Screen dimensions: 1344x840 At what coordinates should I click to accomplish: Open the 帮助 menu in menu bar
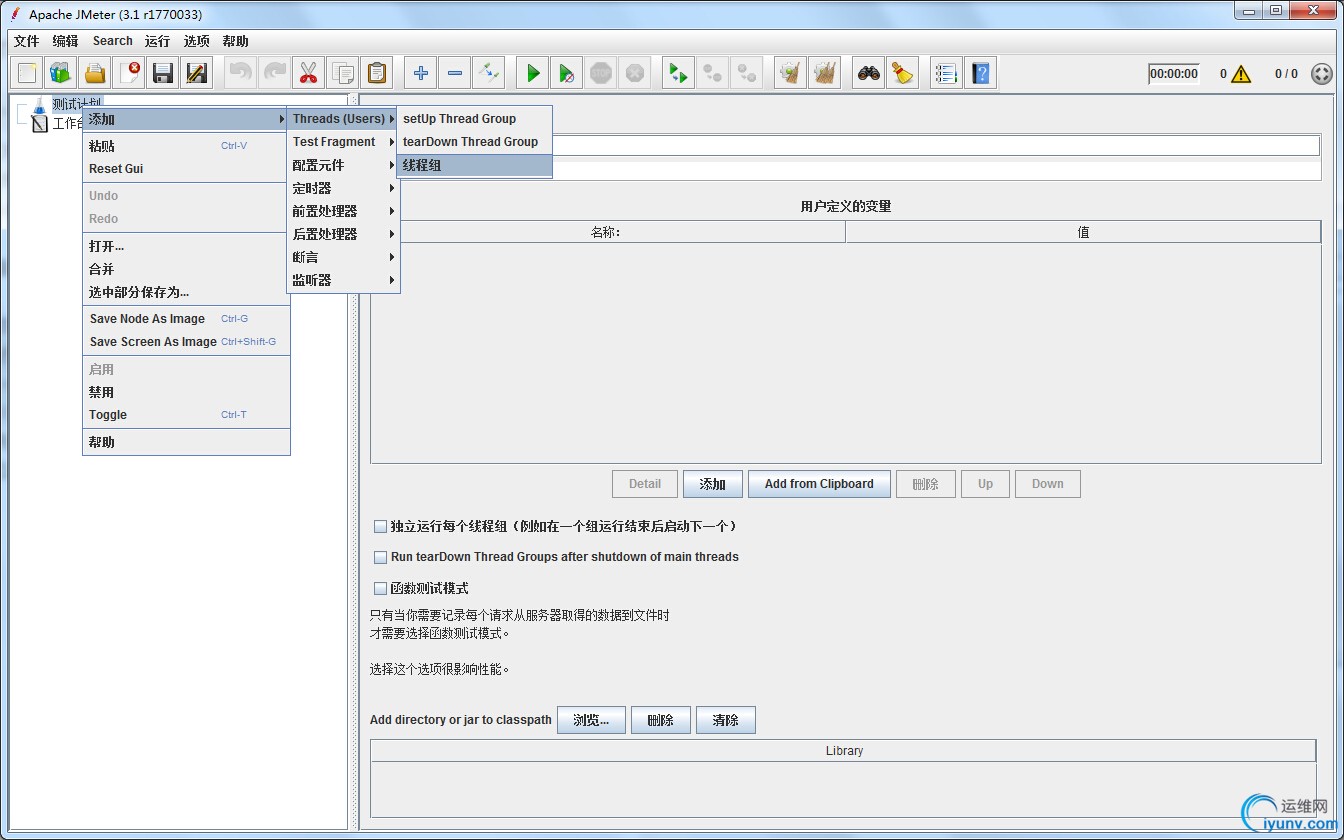pyautogui.click(x=236, y=41)
